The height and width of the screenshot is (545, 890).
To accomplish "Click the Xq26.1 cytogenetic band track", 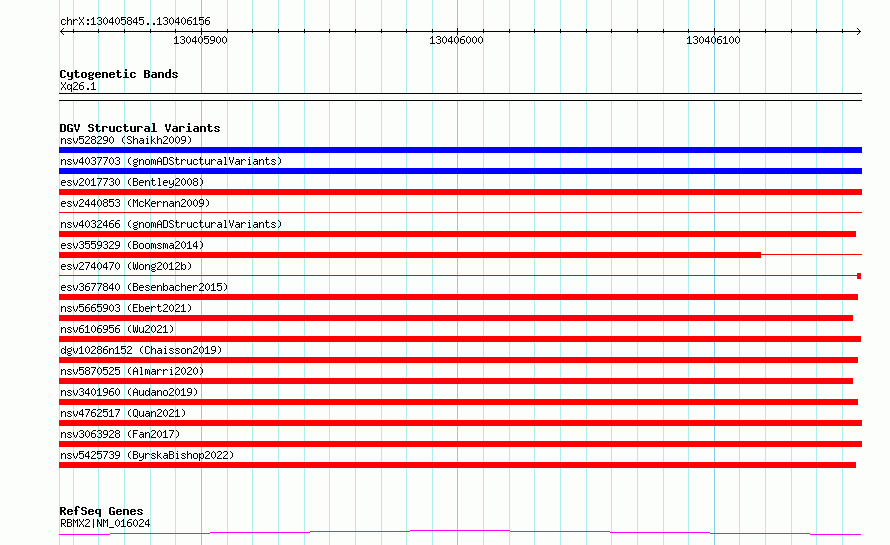I will 460,97.
